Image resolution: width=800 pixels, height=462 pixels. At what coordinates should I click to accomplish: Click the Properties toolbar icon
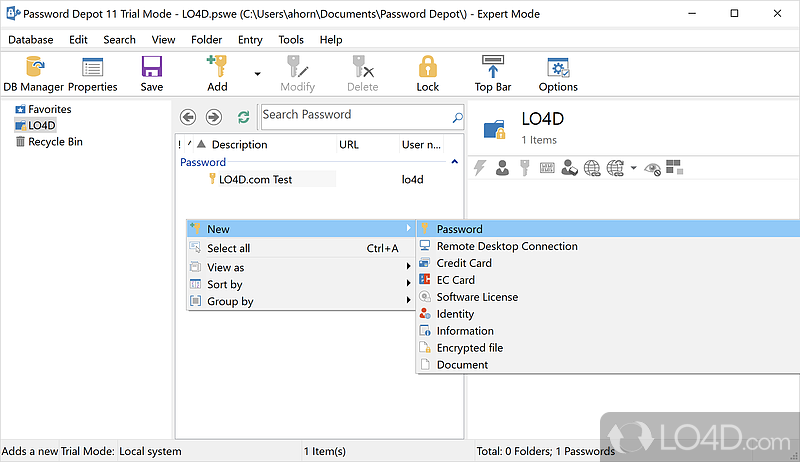(93, 74)
